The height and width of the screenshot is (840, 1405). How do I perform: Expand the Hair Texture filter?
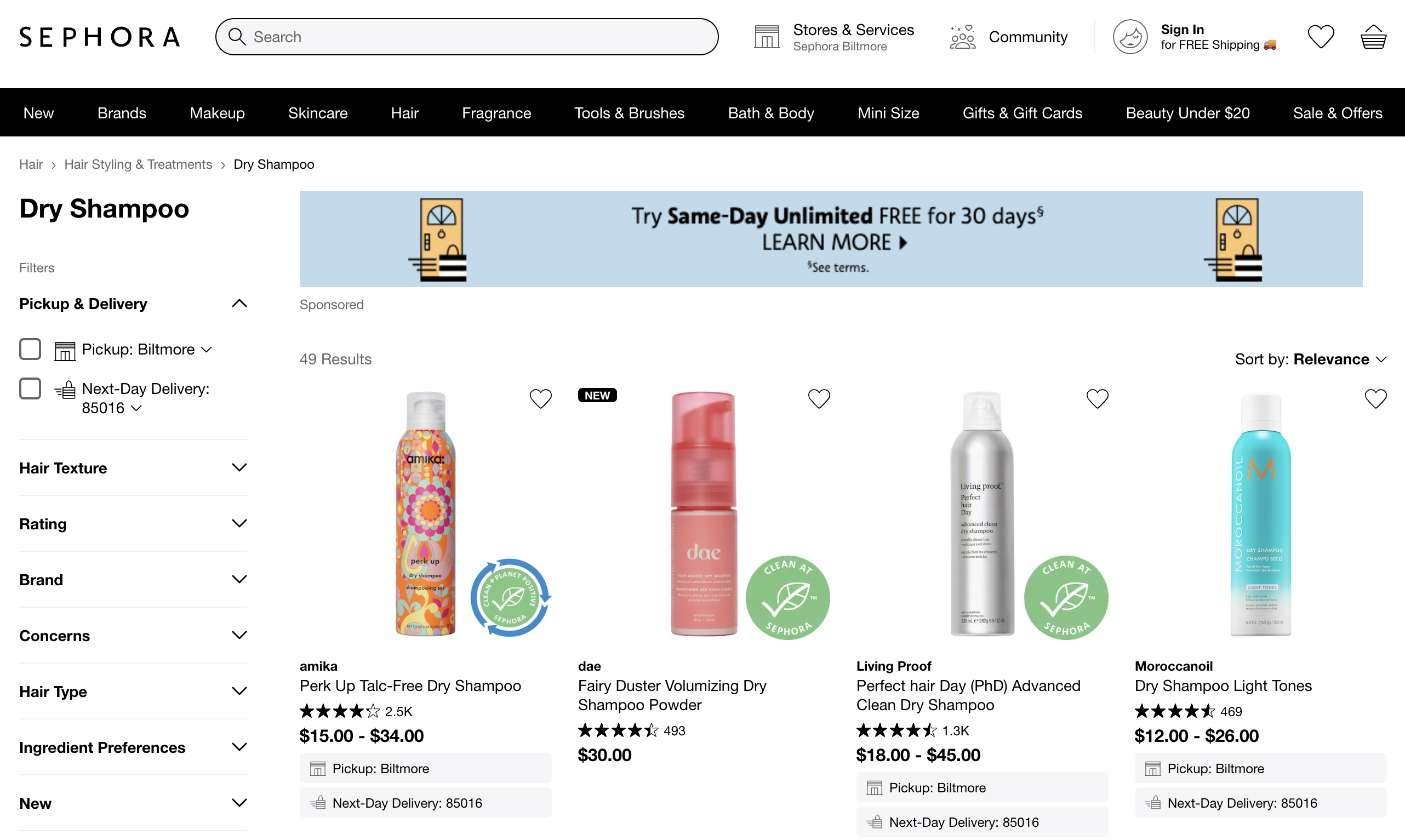pyautogui.click(x=133, y=467)
